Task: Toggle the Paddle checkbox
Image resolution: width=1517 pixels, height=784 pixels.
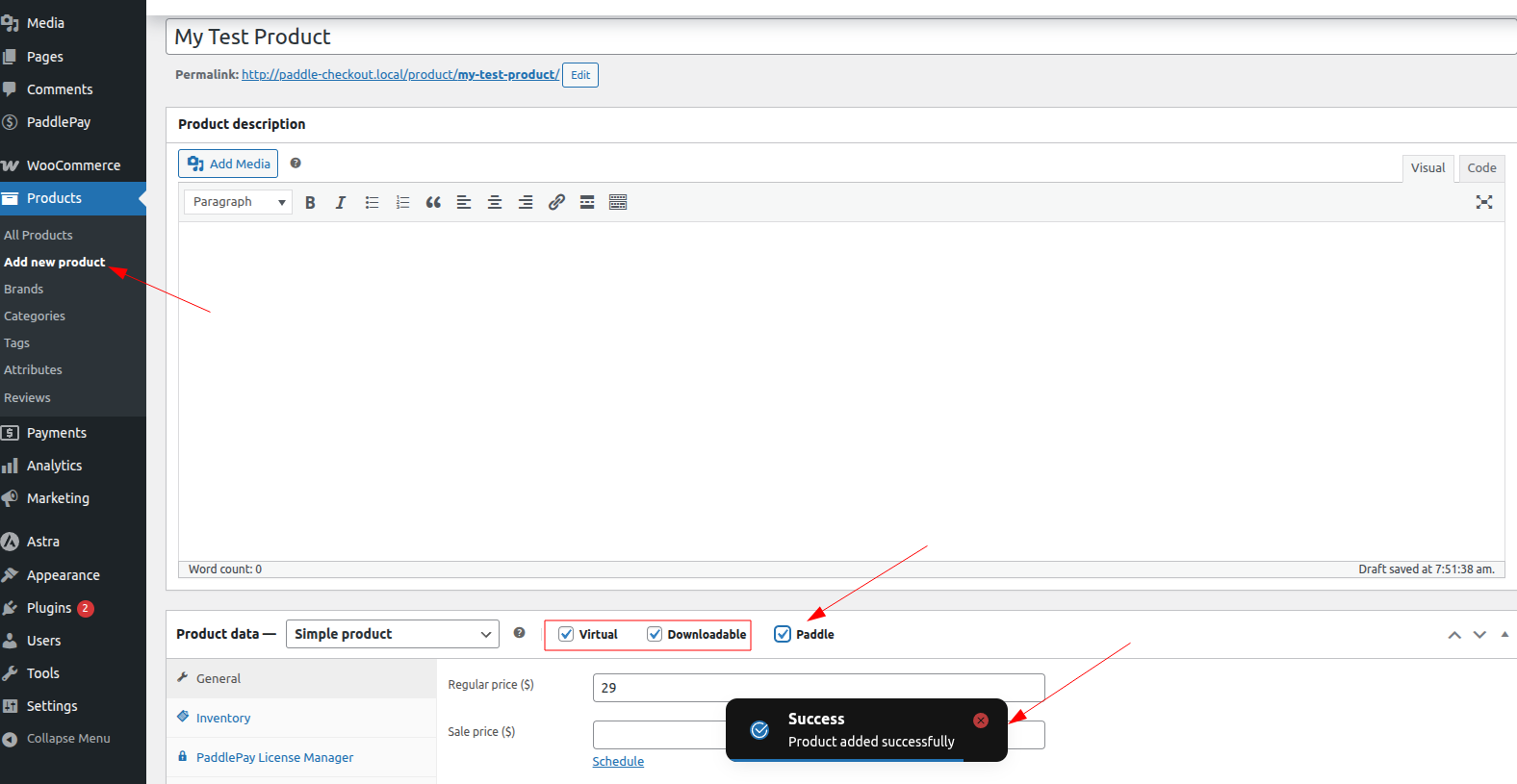Action: 783,634
